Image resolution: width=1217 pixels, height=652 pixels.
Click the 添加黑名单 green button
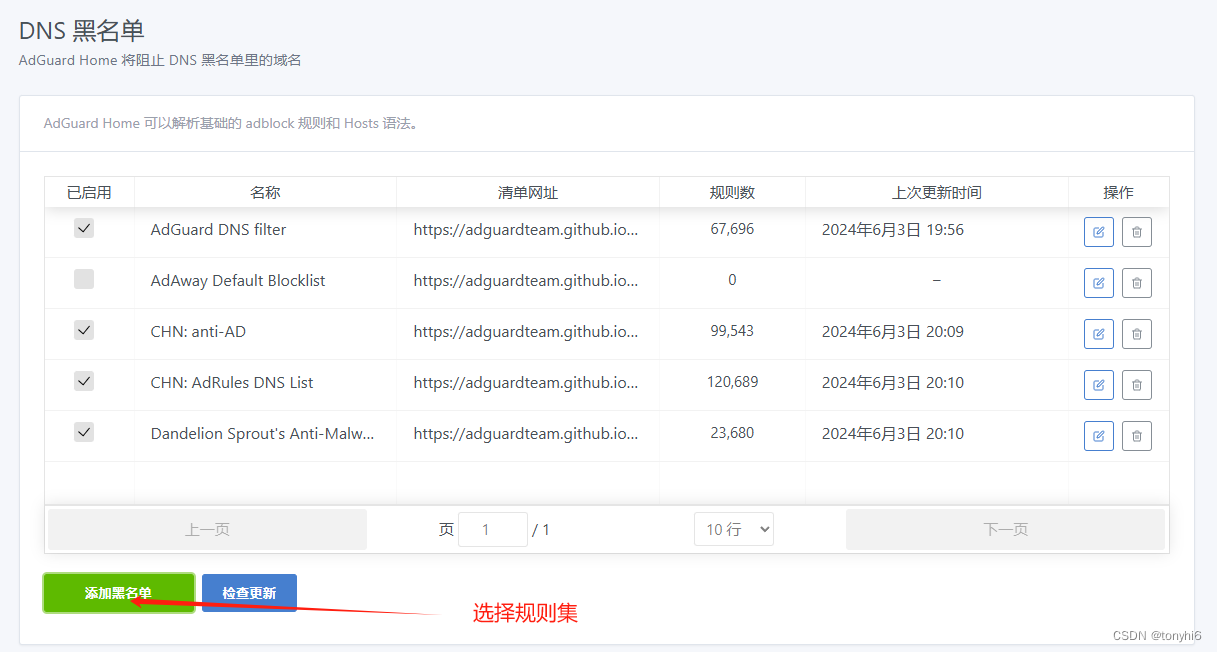[118, 593]
